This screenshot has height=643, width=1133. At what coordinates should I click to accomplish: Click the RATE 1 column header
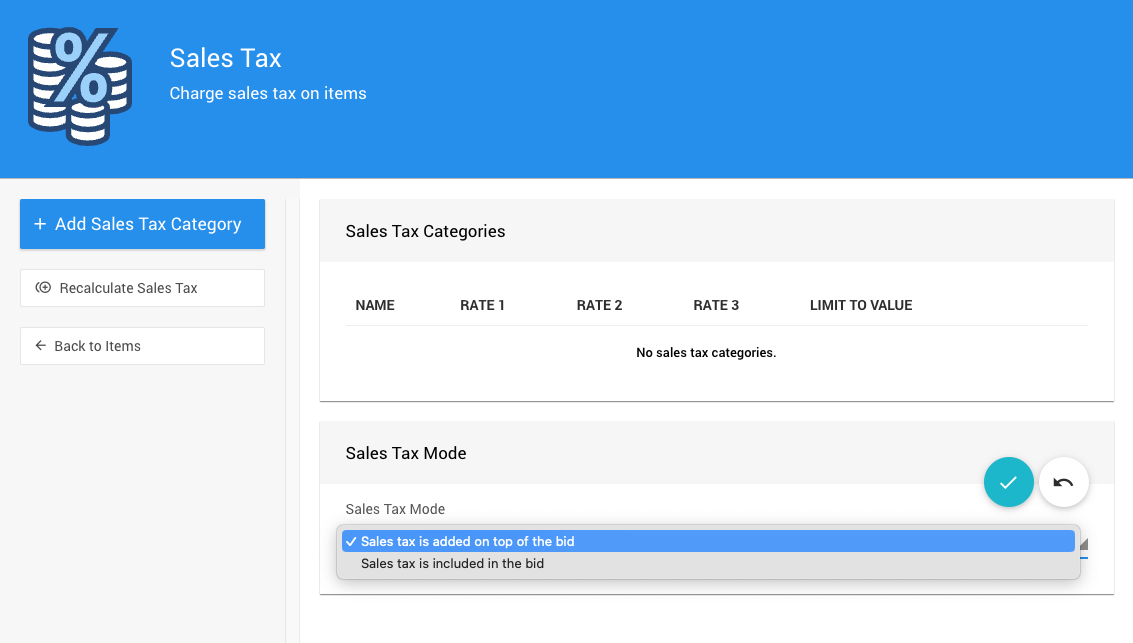[x=482, y=305]
